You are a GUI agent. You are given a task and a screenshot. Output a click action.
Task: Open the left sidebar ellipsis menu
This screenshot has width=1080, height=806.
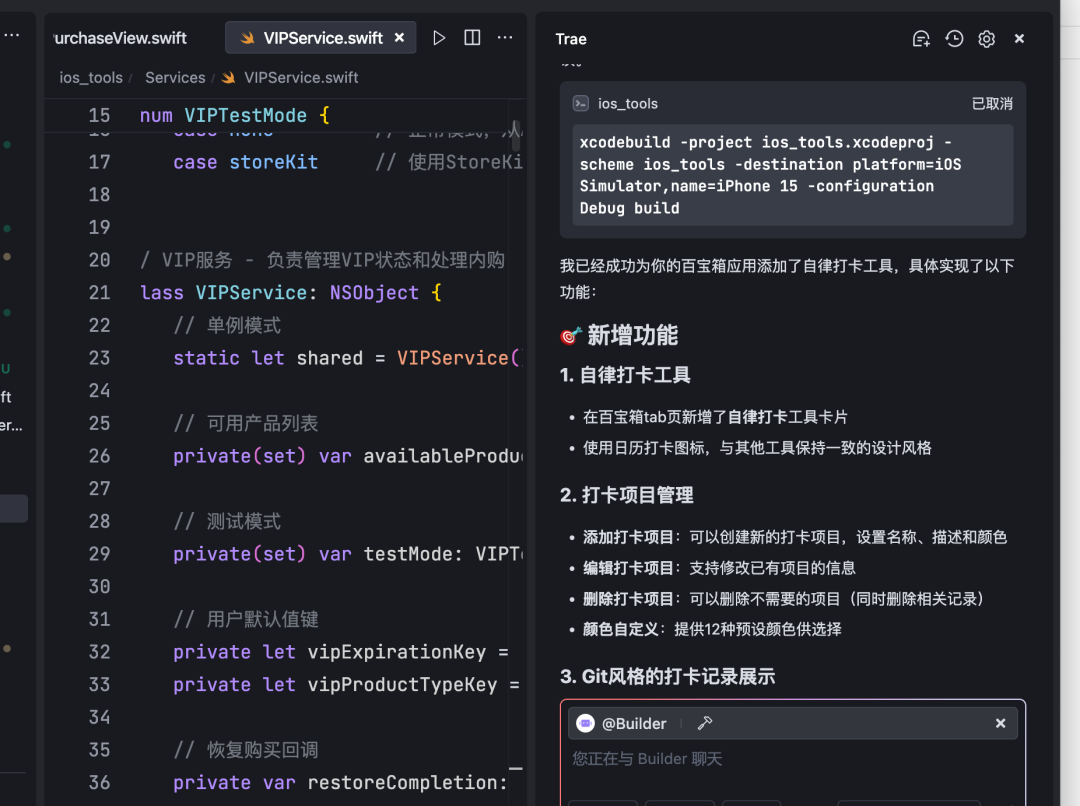[x=12, y=34]
